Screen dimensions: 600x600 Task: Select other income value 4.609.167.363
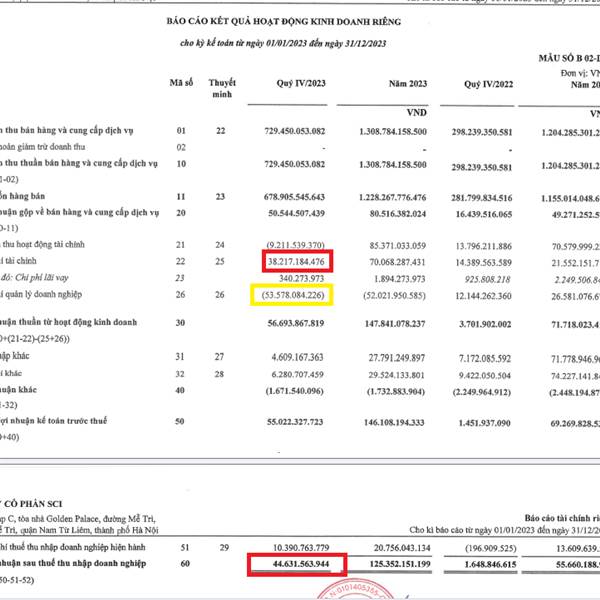point(298,357)
